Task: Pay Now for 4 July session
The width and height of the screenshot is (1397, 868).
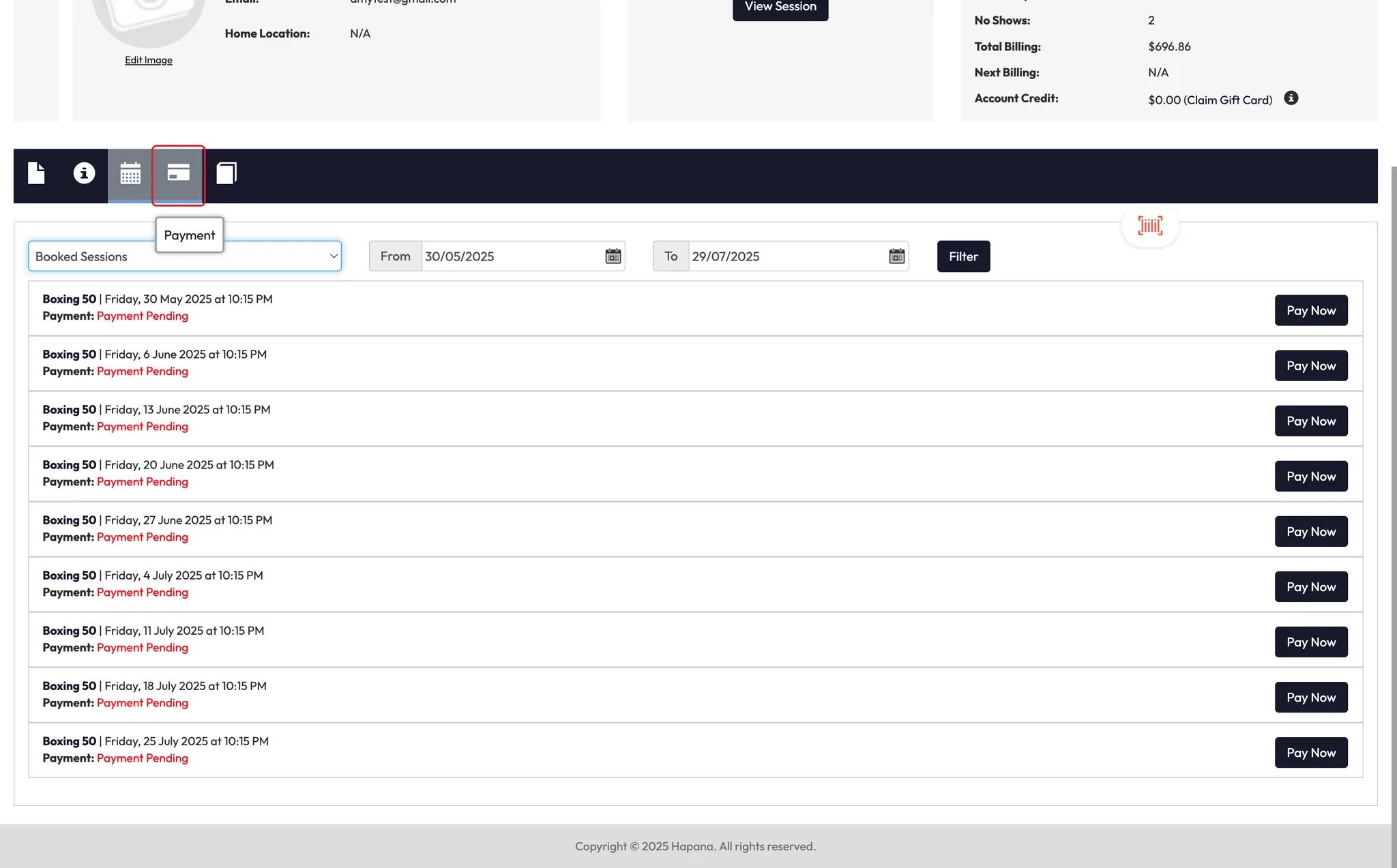Action: [x=1310, y=587]
